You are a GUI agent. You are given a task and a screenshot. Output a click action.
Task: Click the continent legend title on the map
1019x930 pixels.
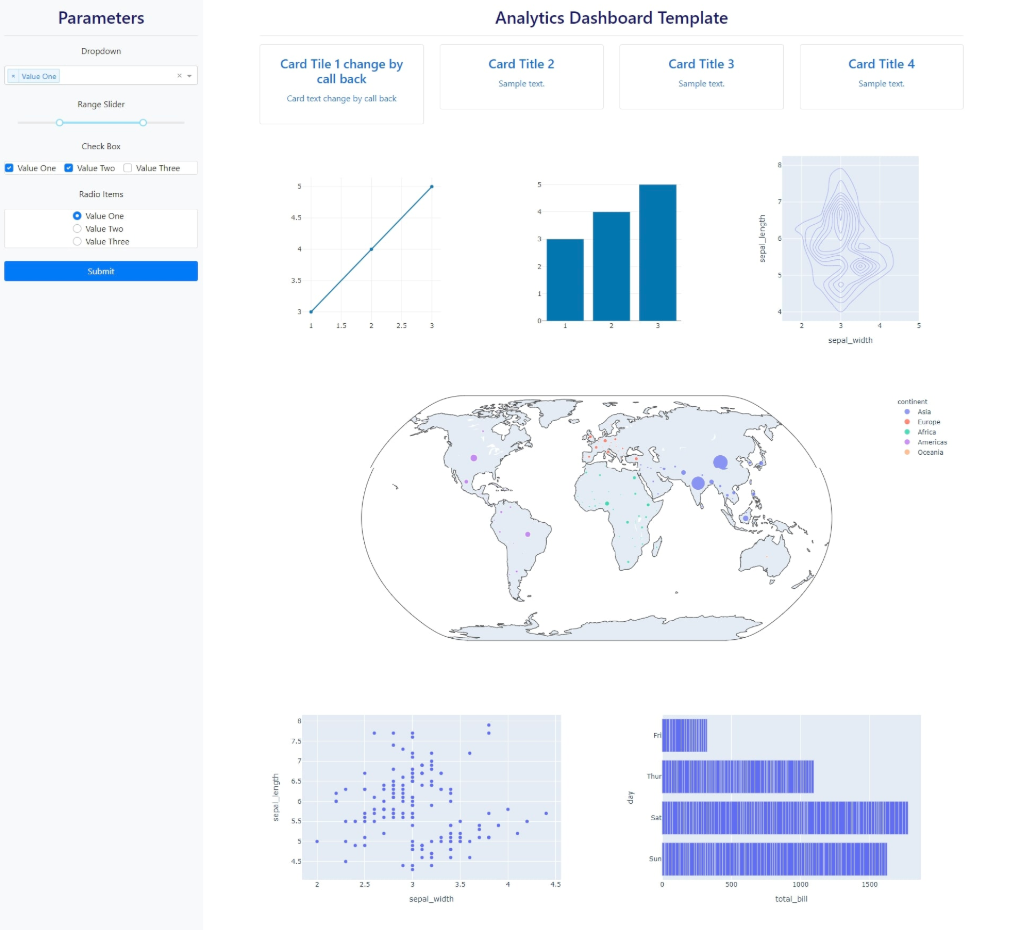912,401
